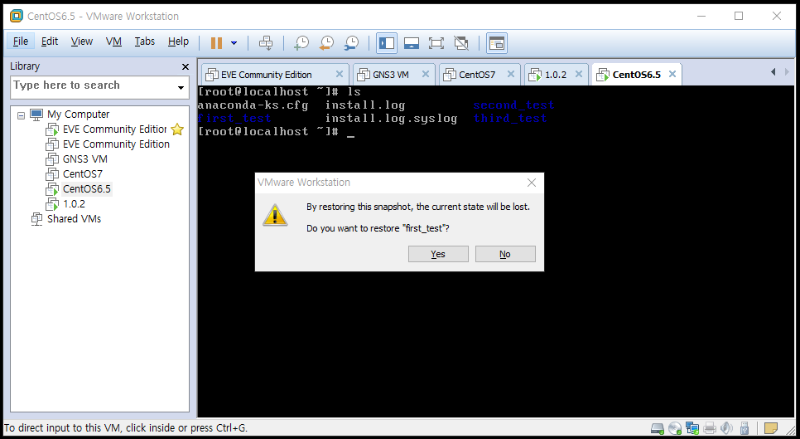Select Shared VMs in the library
The height and width of the screenshot is (439, 800).
click(74, 218)
